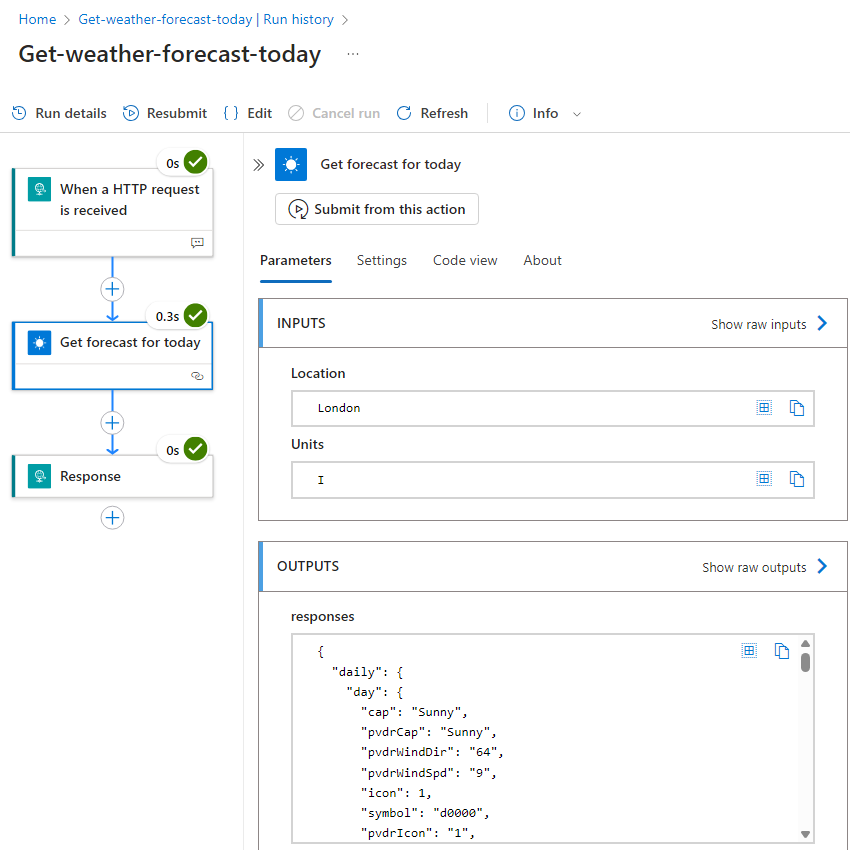The width and height of the screenshot is (850, 850).
Task: Show raw outputs chevron
Action: pyautogui.click(x=822, y=566)
